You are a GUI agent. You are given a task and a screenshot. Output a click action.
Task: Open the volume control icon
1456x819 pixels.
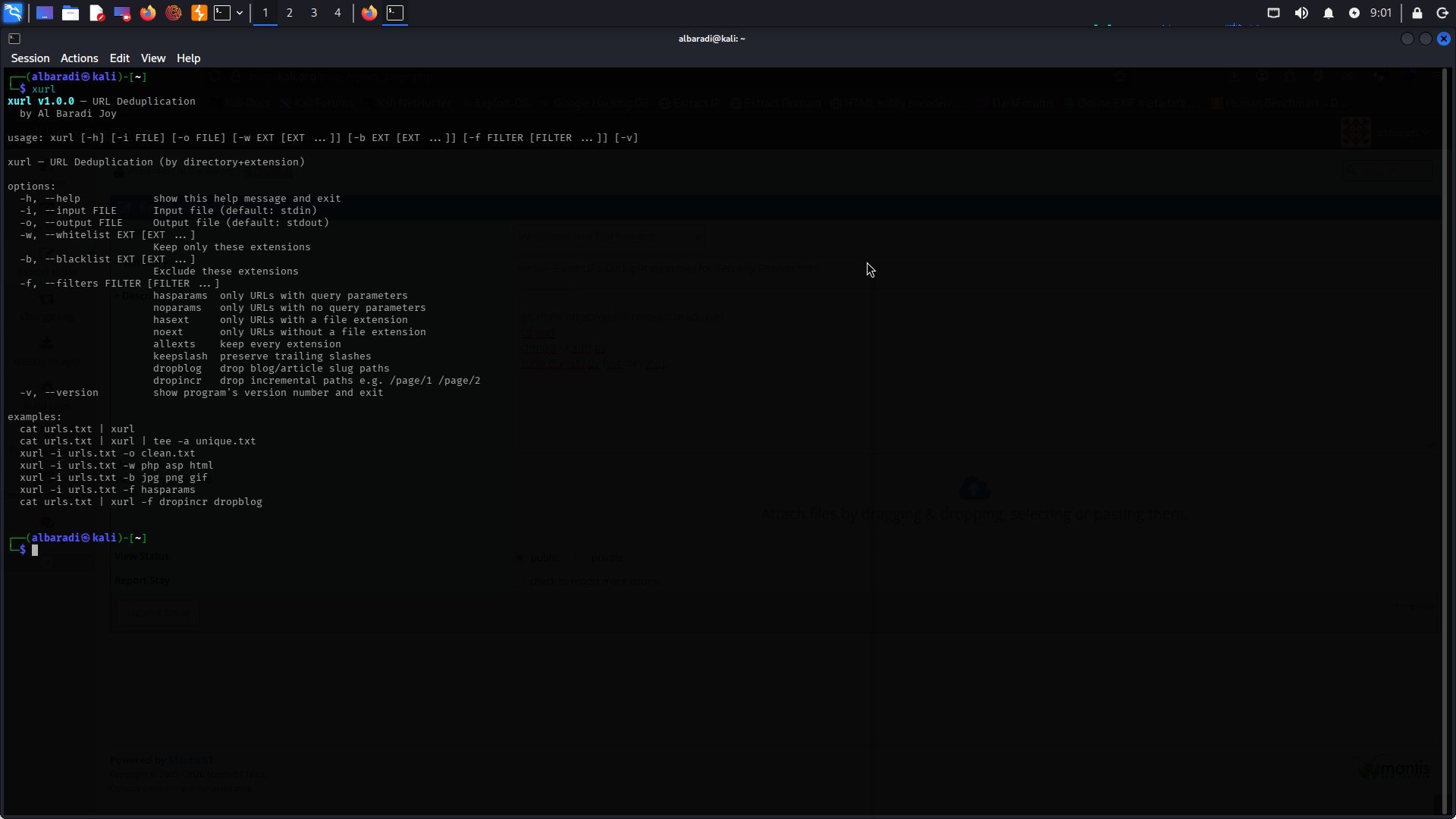(x=1301, y=13)
